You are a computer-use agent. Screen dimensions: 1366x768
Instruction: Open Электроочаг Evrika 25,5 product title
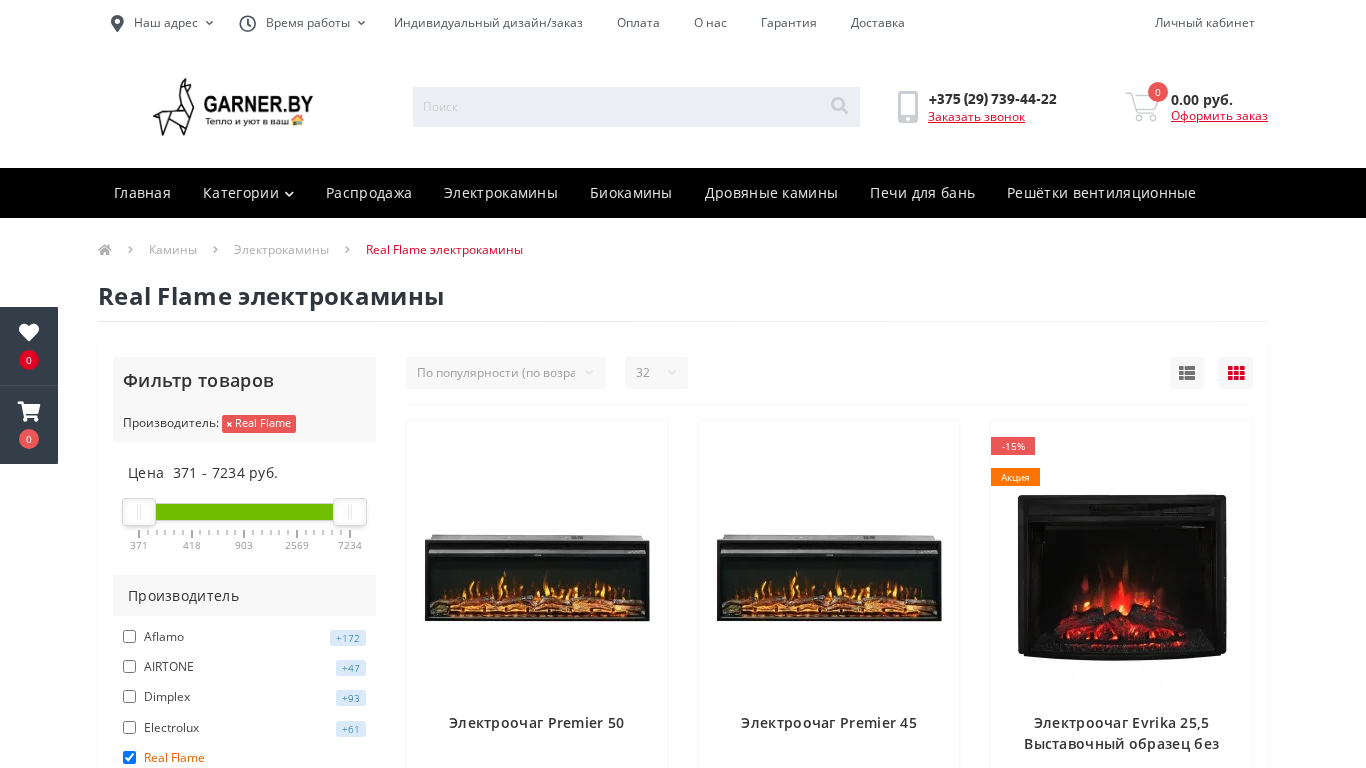pyautogui.click(x=1122, y=733)
